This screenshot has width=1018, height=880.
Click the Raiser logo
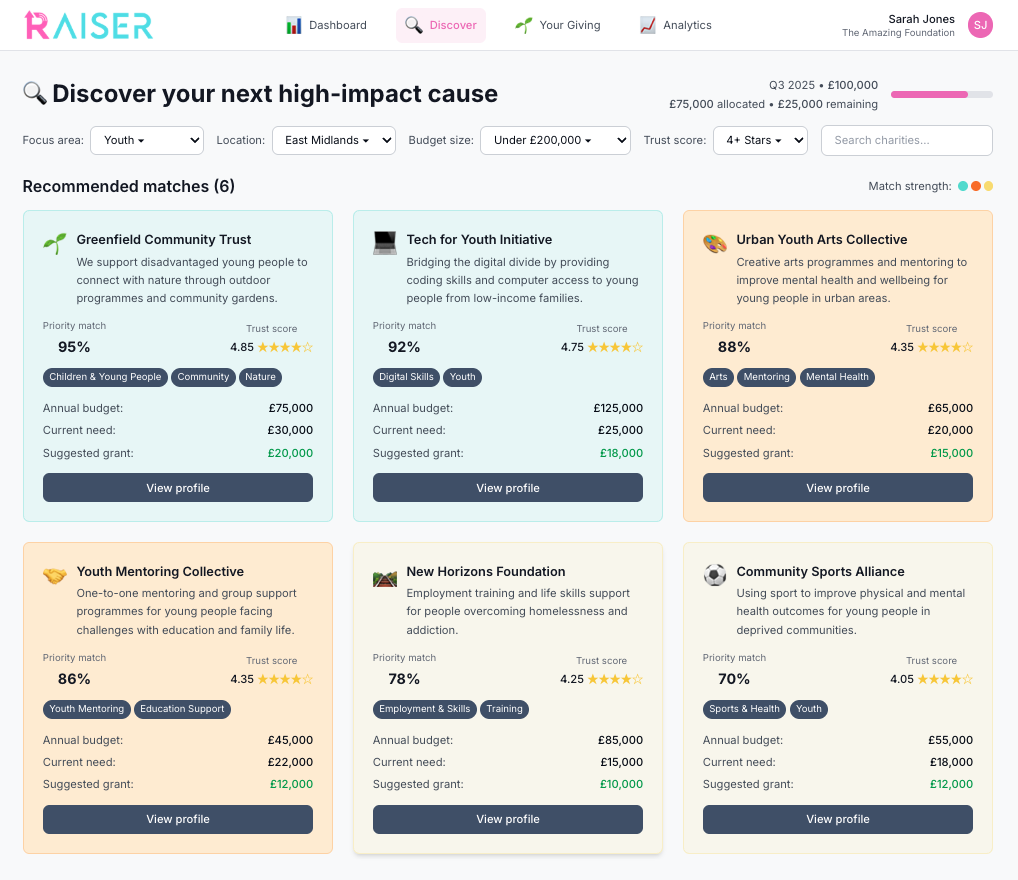tap(89, 25)
